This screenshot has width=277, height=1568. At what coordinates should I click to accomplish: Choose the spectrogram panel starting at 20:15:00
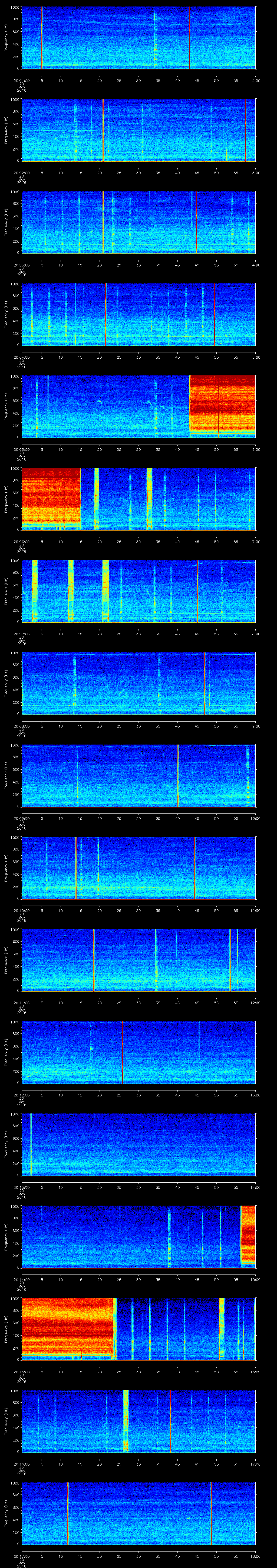coord(139,1329)
